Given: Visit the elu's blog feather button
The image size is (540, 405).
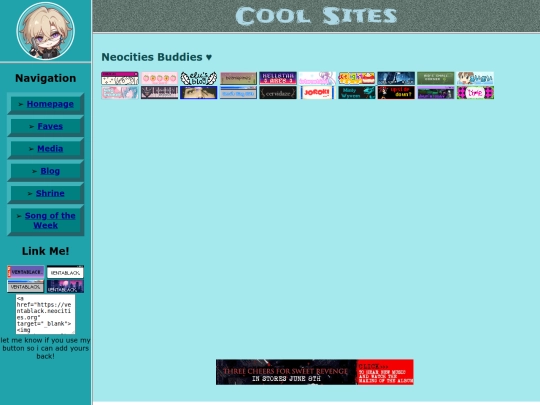Looking at the screenshot, I should click(x=199, y=78).
